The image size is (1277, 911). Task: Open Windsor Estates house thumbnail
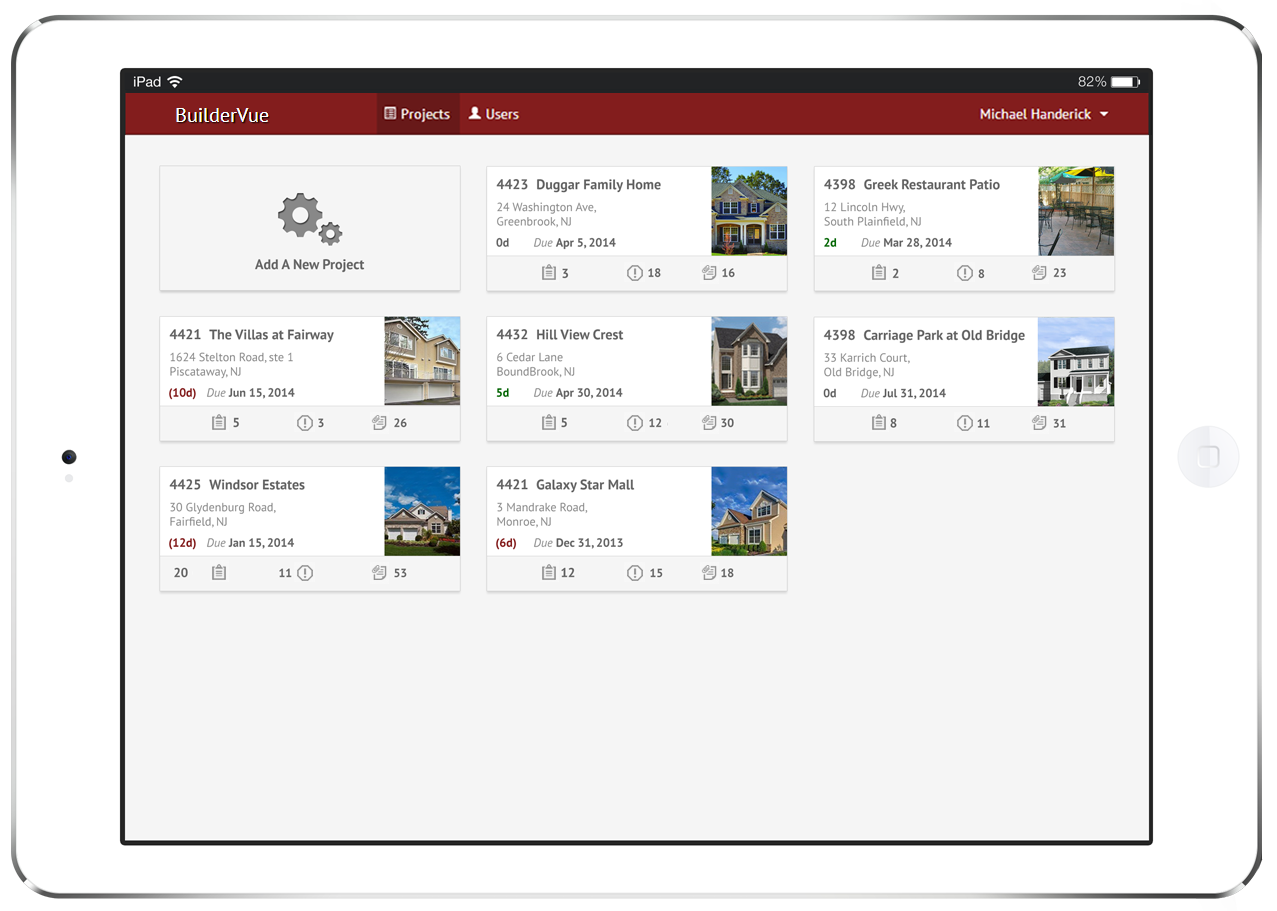(x=422, y=511)
